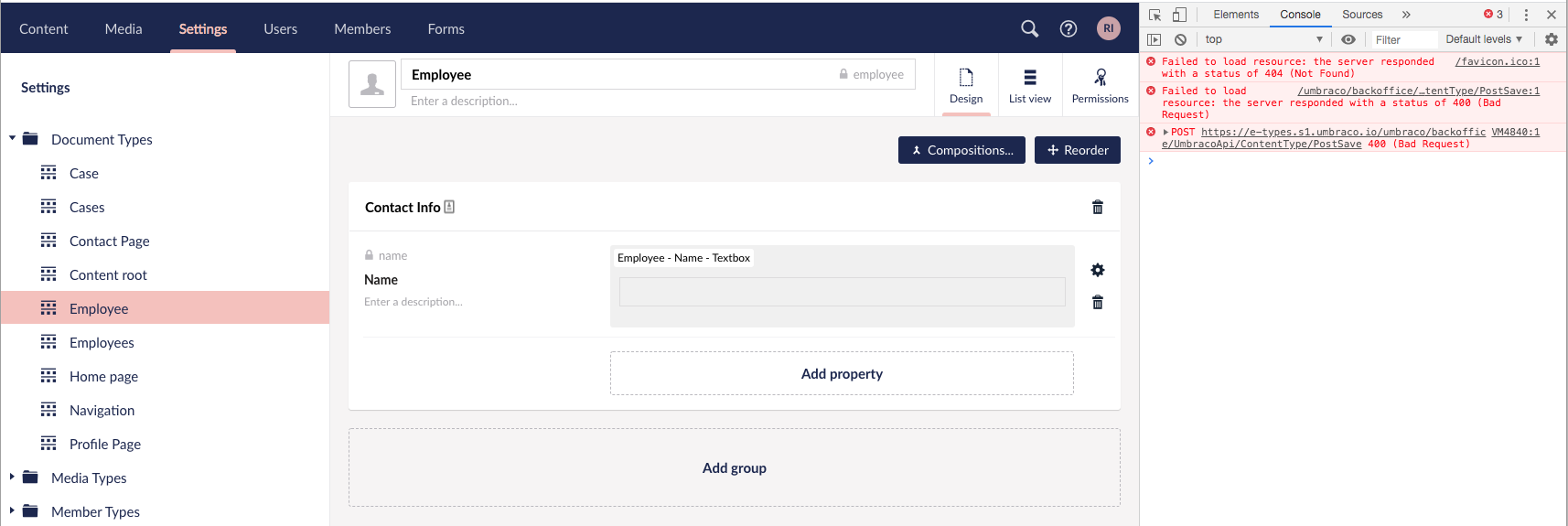Toggle the console live expression eye
The width and height of the screenshot is (1568, 526).
[1348, 39]
